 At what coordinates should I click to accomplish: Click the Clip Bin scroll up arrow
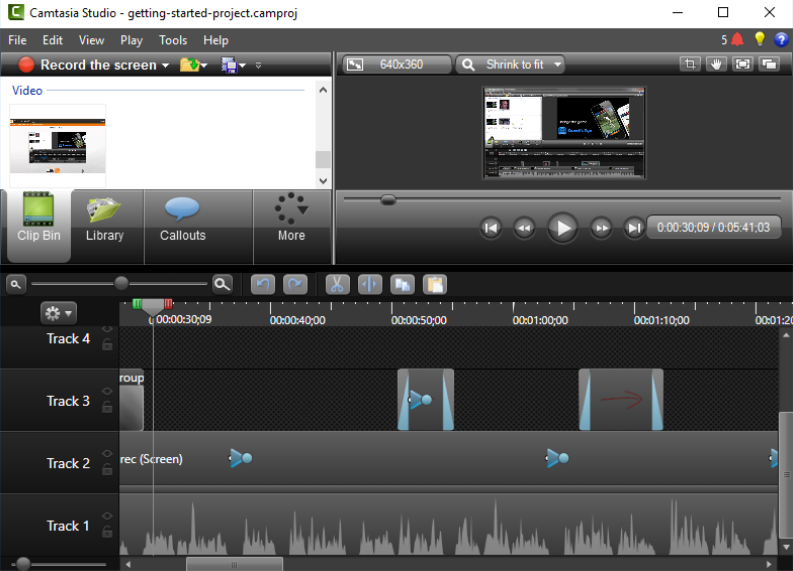tap(323, 90)
